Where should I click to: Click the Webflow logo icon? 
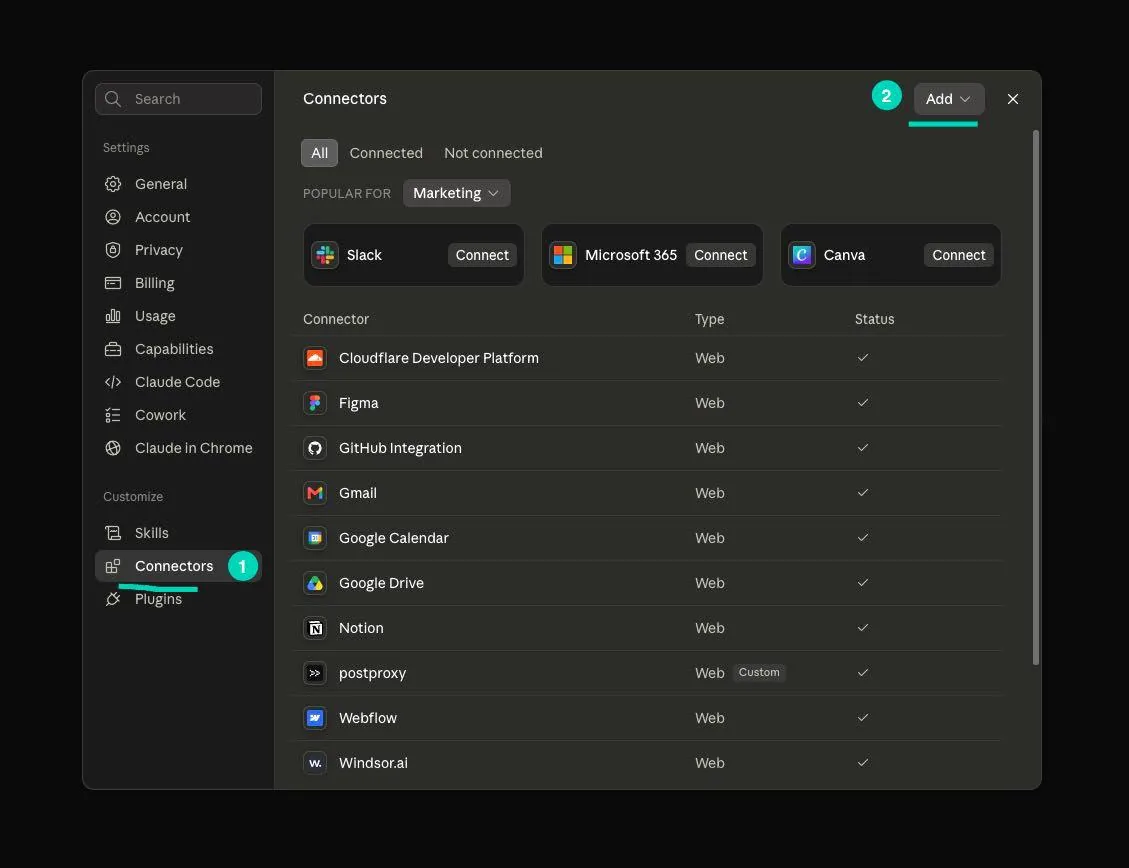315,718
